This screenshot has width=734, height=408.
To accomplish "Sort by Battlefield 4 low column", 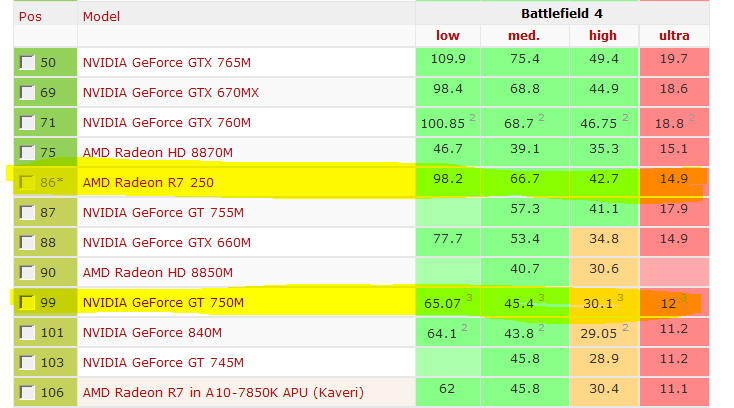I will [448, 36].
